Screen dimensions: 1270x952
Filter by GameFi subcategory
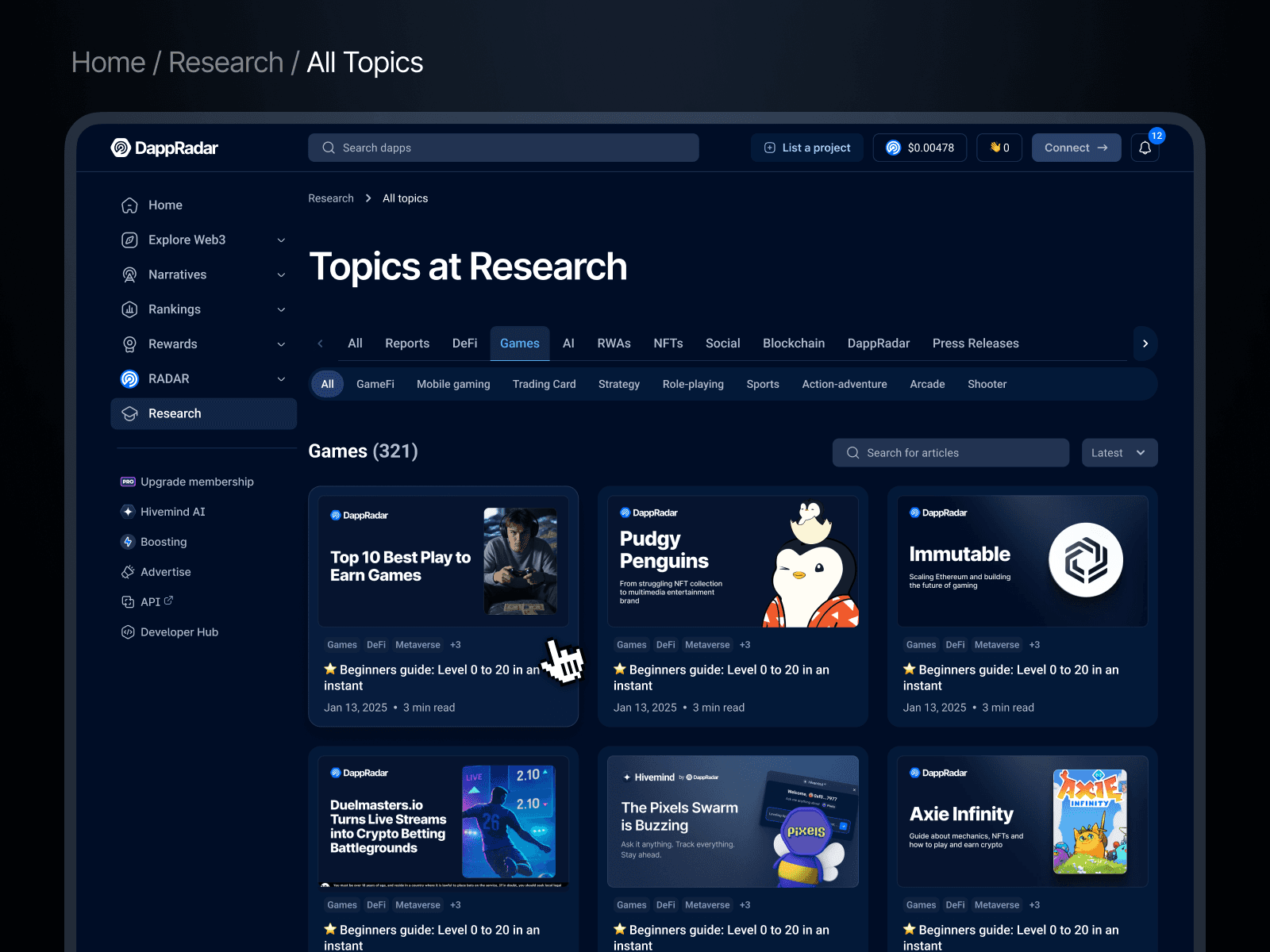[375, 384]
